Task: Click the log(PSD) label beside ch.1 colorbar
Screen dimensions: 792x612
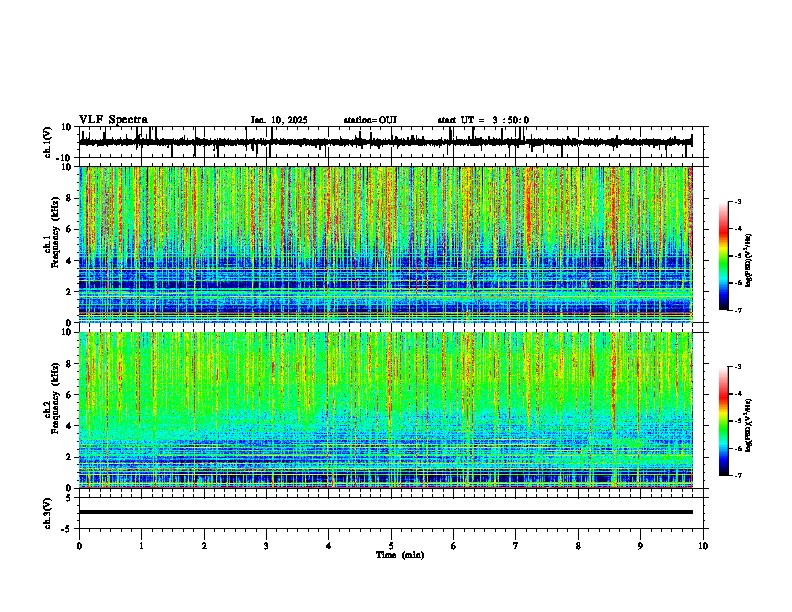Action: [749, 261]
